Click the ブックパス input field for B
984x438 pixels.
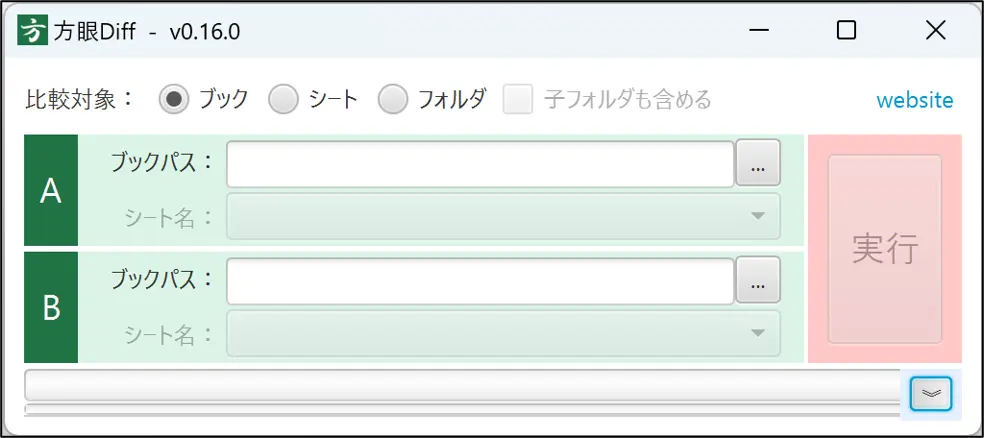pos(480,281)
